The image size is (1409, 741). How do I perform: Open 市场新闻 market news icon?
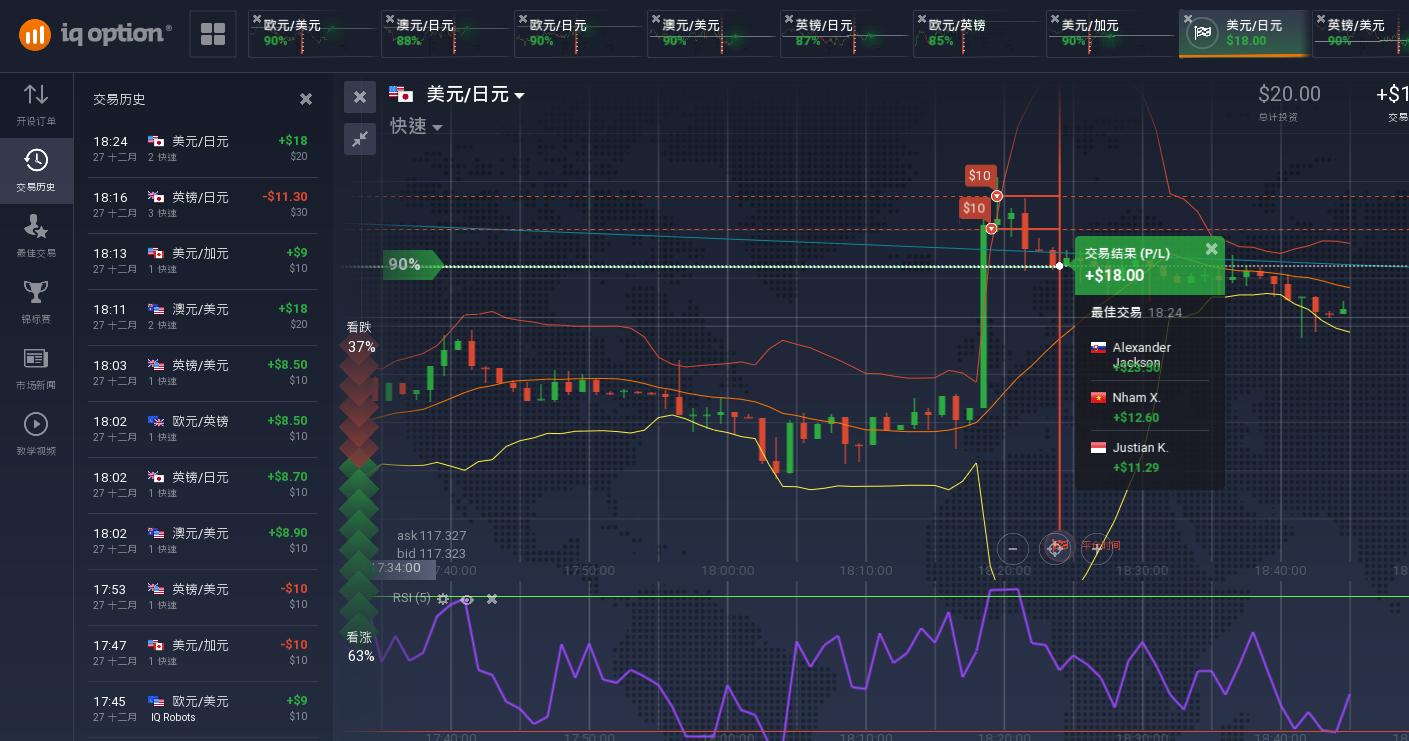click(x=36, y=358)
